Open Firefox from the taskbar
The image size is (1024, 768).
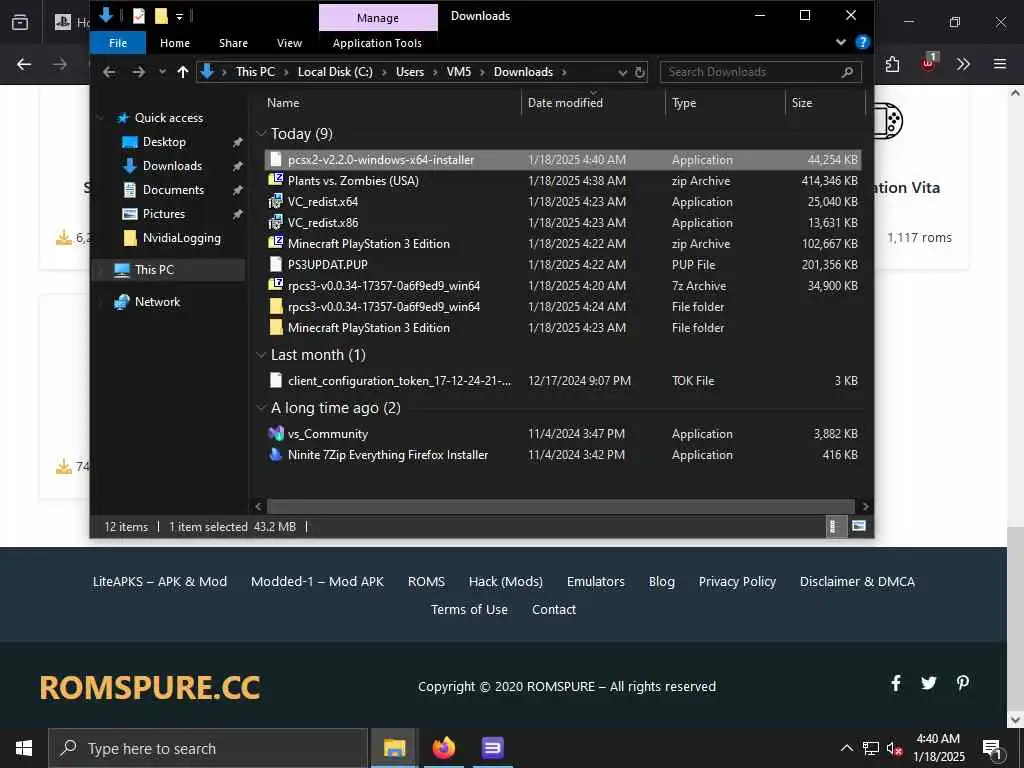tap(443, 748)
